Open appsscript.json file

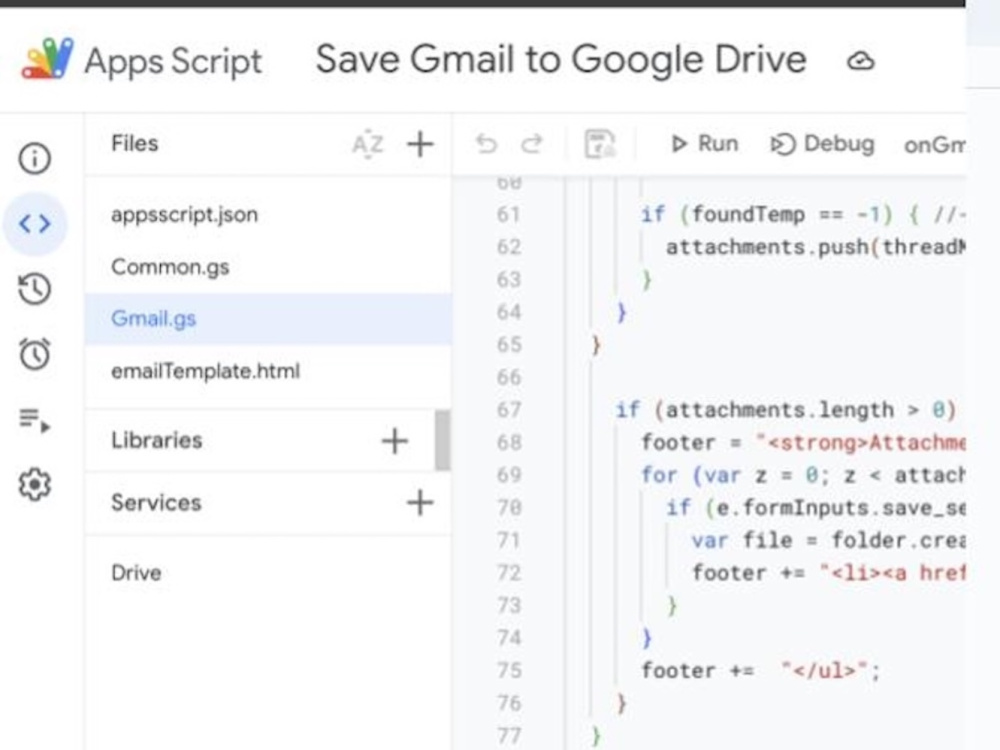click(268, 215)
